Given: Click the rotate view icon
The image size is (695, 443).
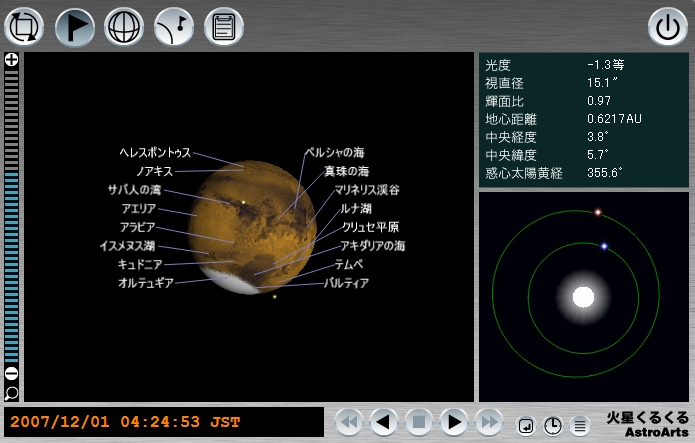Looking at the screenshot, I should click(x=24, y=27).
